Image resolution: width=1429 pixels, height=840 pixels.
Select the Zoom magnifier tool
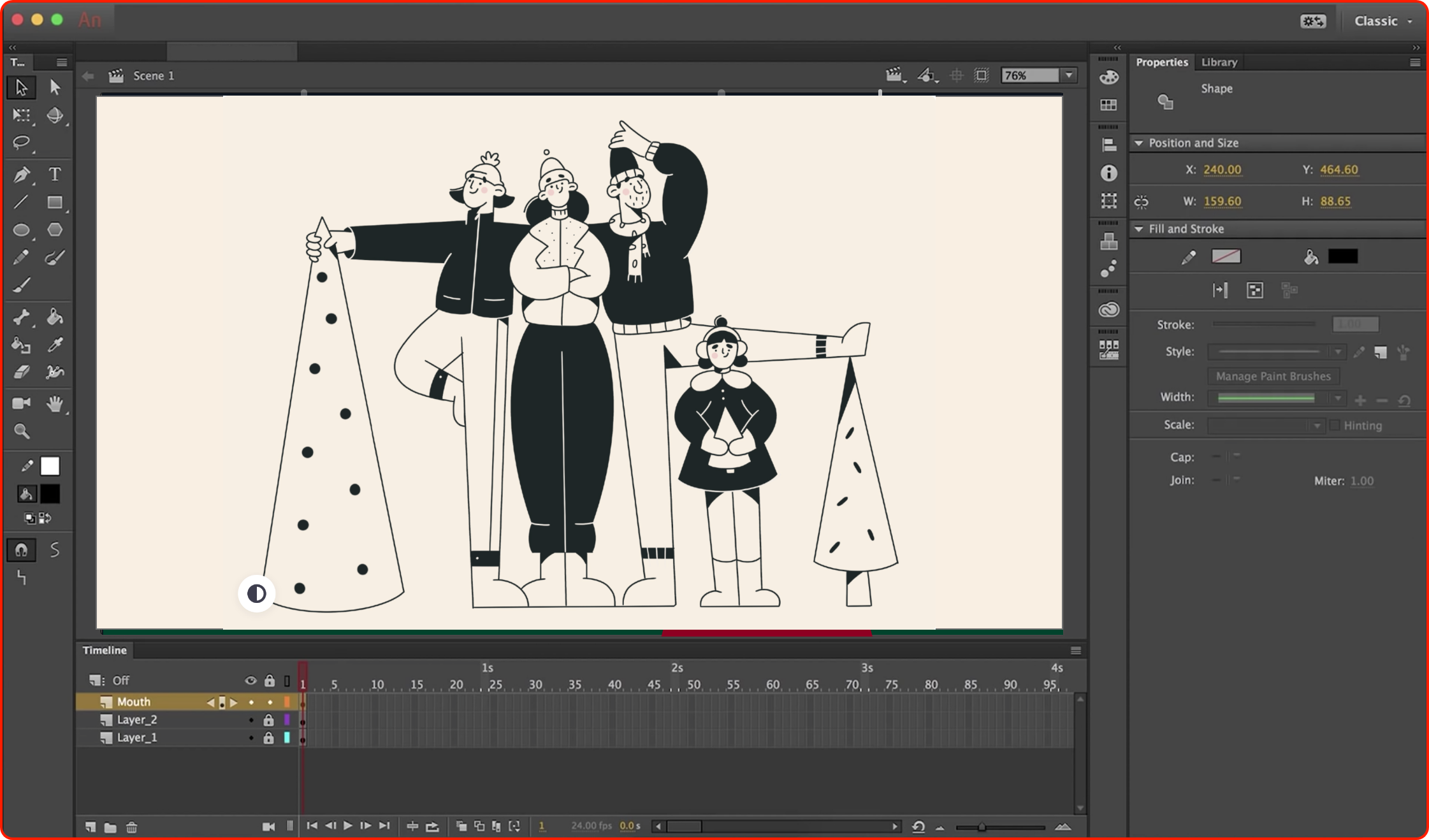coord(22,431)
